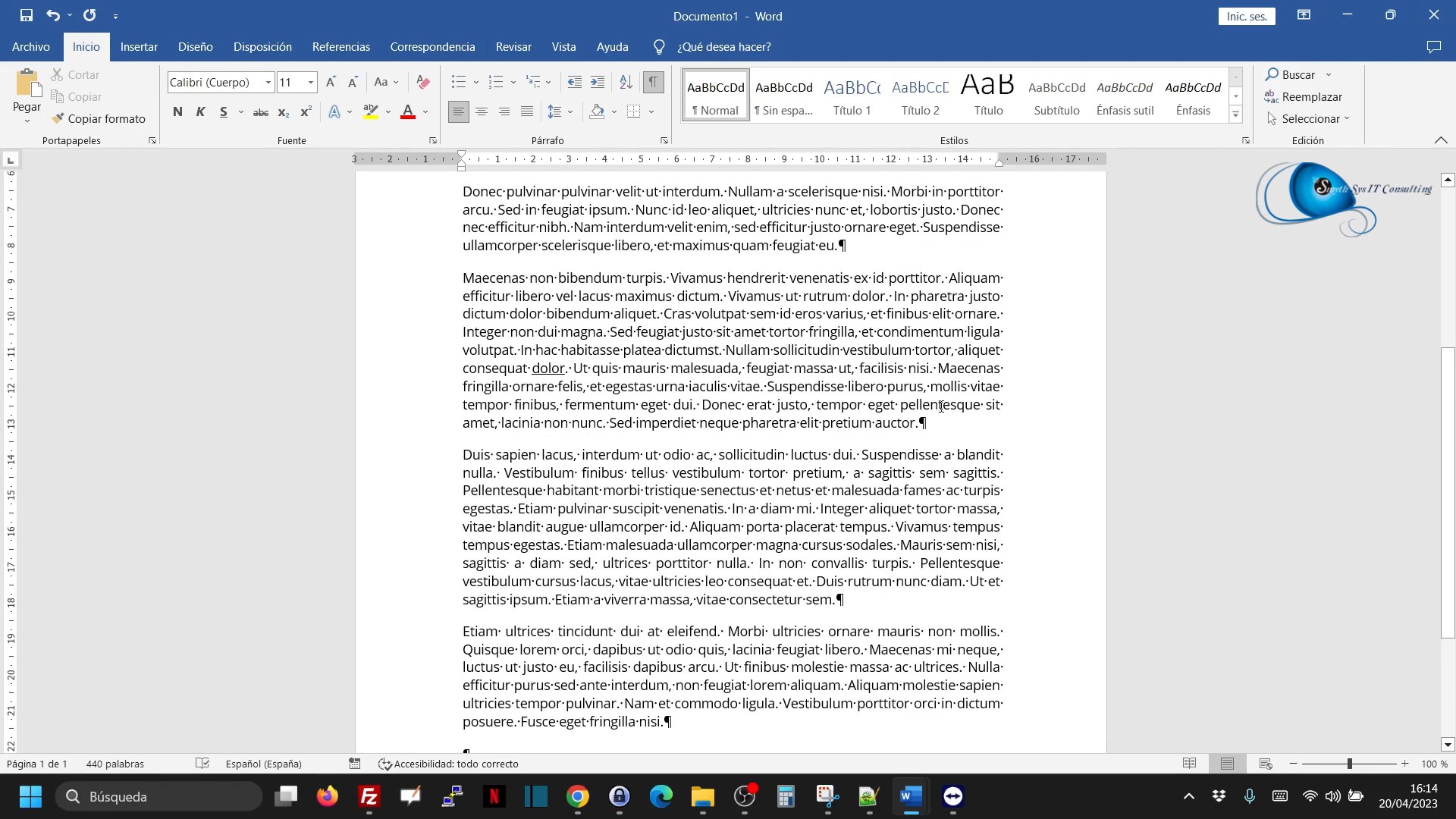Open the Insertar ribbon tab
This screenshot has height=819, width=1456.
pyautogui.click(x=139, y=47)
